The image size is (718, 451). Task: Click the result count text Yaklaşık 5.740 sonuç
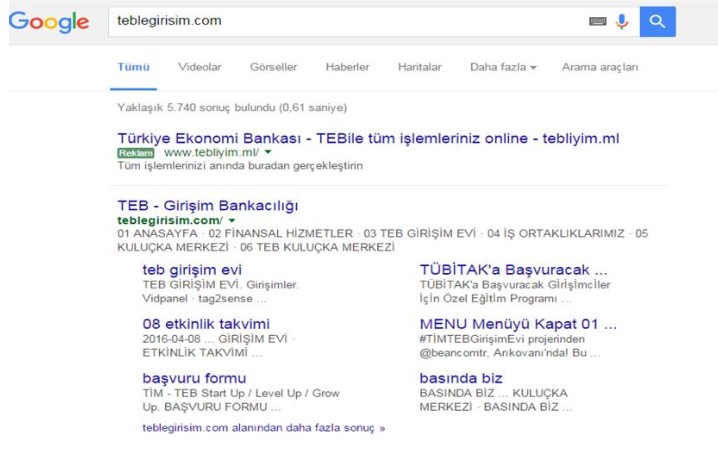click(232, 108)
